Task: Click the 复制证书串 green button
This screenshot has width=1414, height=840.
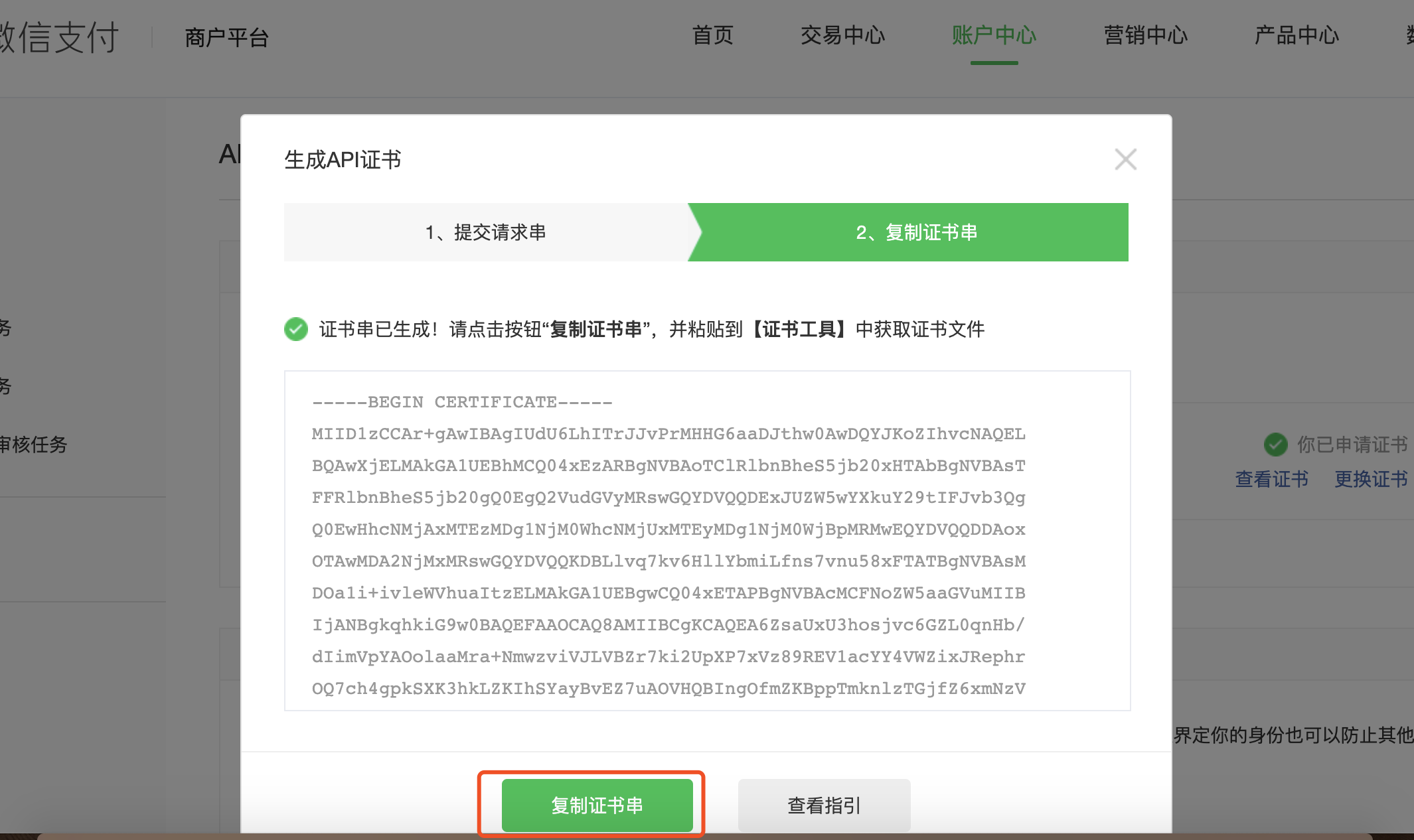Action: (597, 805)
